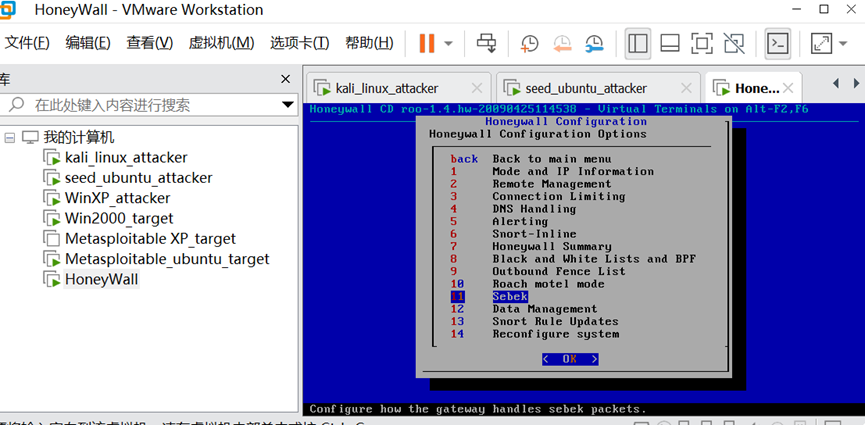This screenshot has width=865, height=425.
Task: Select Win2000_target in the library tree
Action: coord(119,219)
